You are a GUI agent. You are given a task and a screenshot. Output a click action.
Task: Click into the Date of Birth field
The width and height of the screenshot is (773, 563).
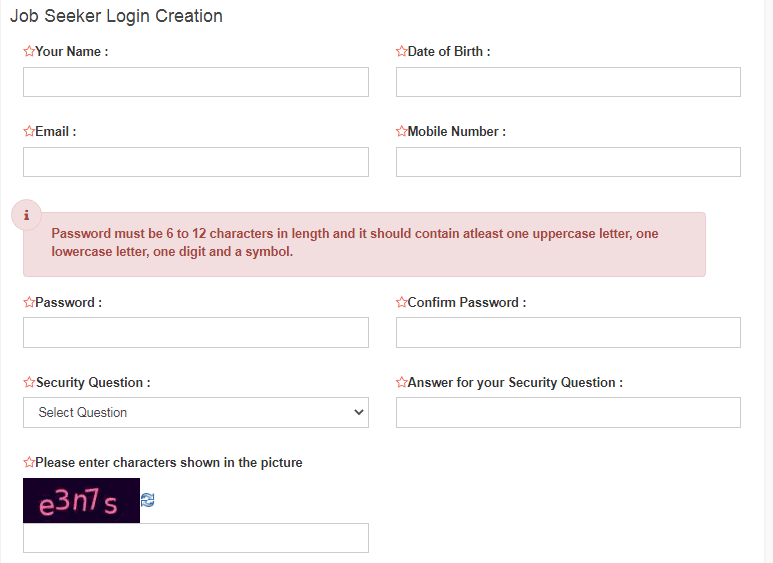pos(568,82)
